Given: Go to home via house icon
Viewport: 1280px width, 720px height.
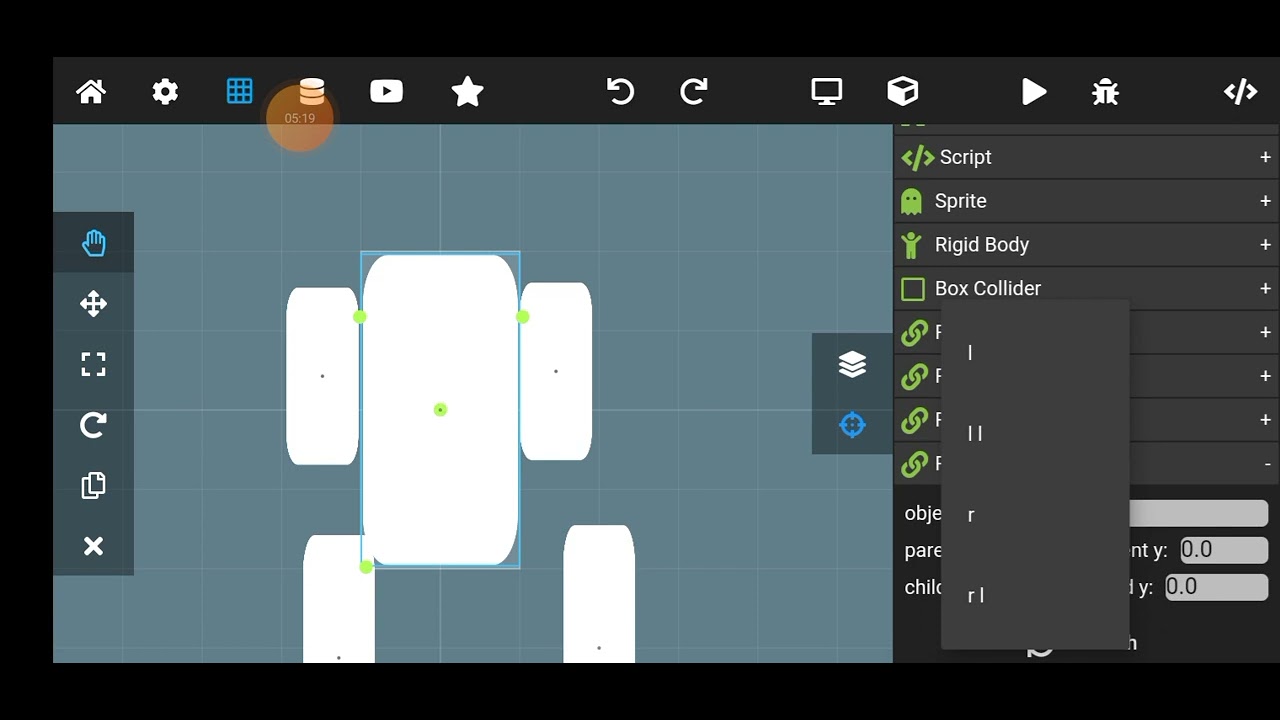Looking at the screenshot, I should (x=91, y=92).
